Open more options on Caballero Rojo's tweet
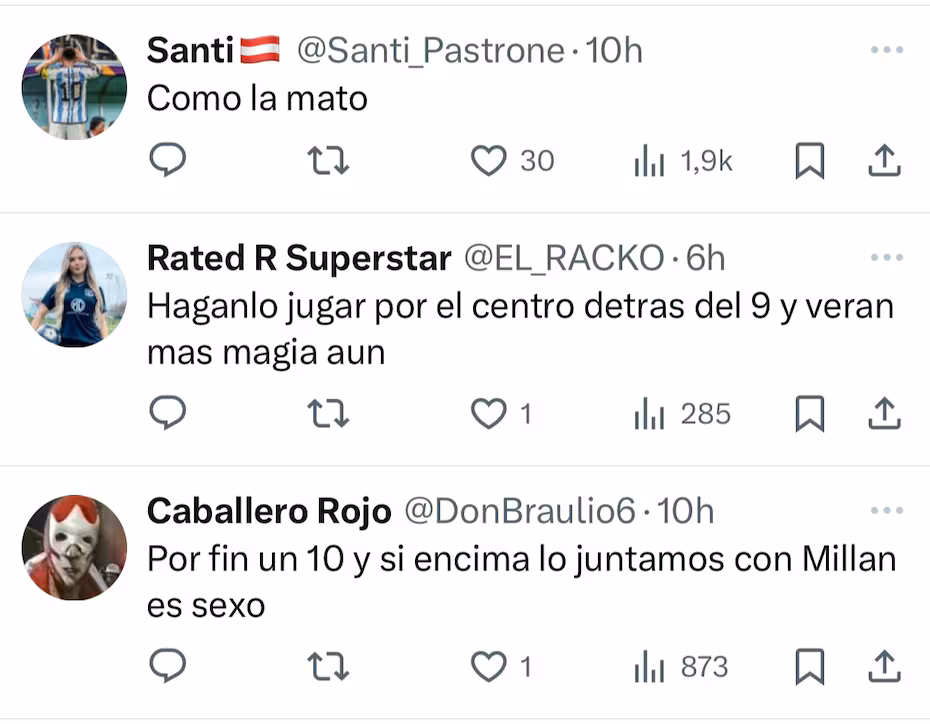This screenshot has height=724, width=930. [886, 512]
